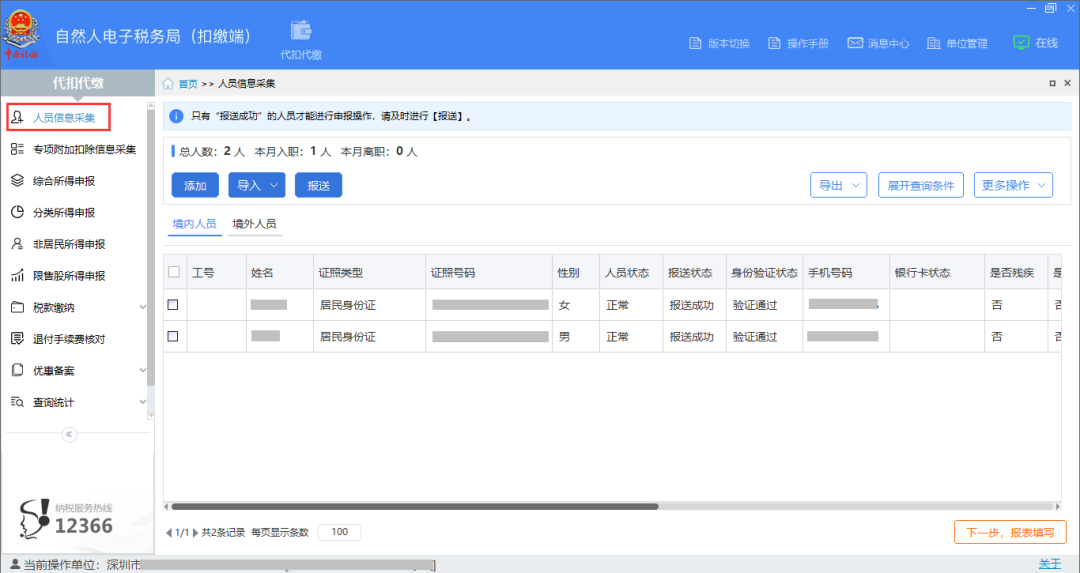
Task: Open 分类所得申报 in the sidebar
Action: point(64,212)
